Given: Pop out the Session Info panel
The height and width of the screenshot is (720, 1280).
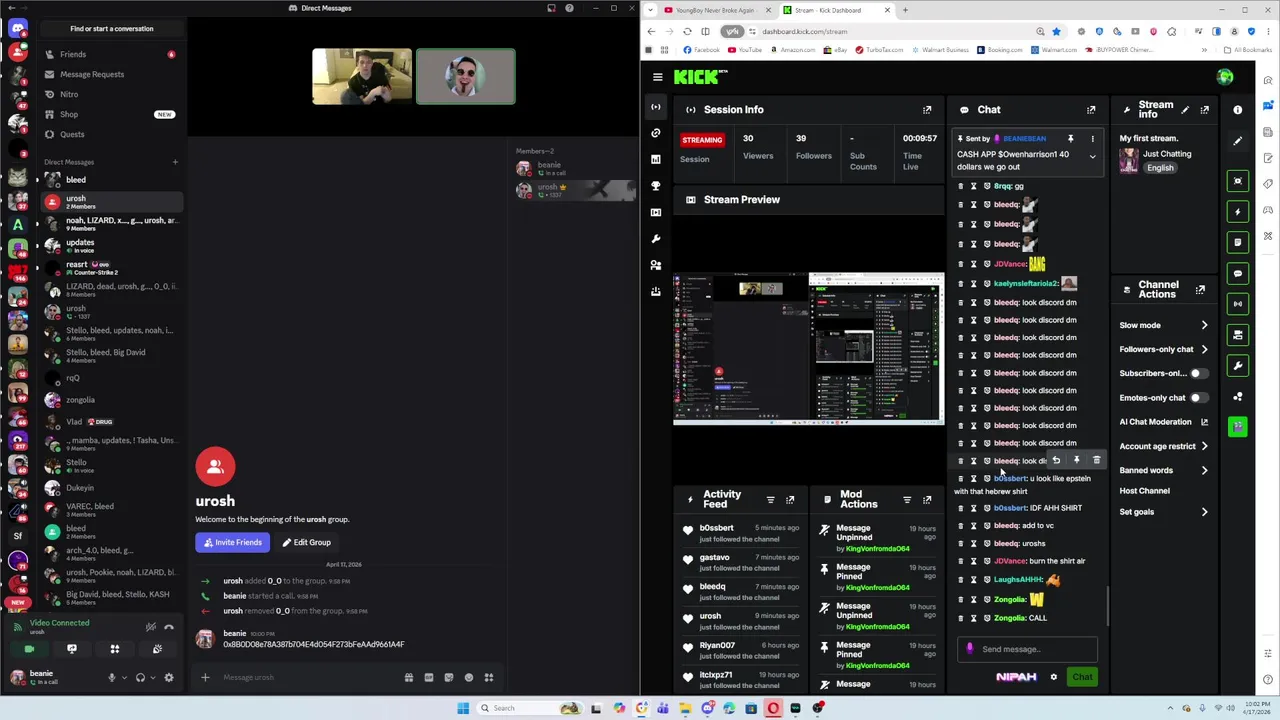Looking at the screenshot, I should [927, 110].
